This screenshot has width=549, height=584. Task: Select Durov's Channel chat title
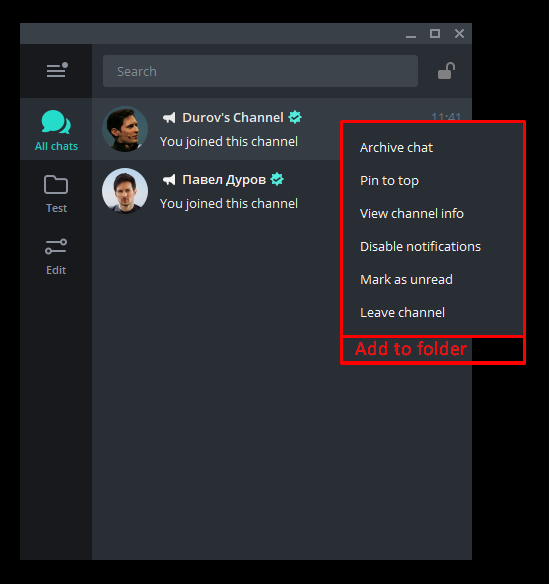(233, 118)
